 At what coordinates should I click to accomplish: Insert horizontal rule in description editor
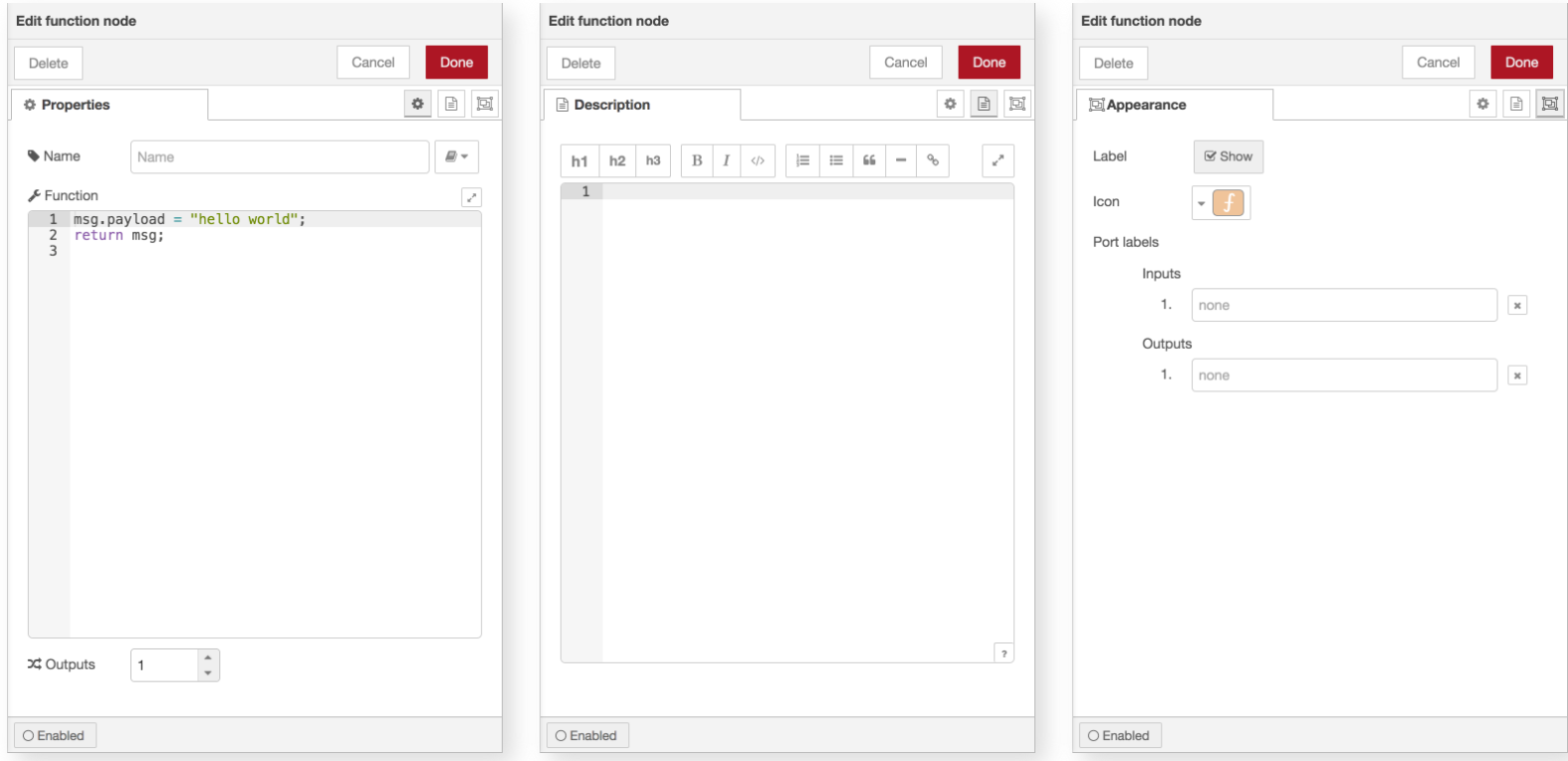pyautogui.click(x=901, y=160)
